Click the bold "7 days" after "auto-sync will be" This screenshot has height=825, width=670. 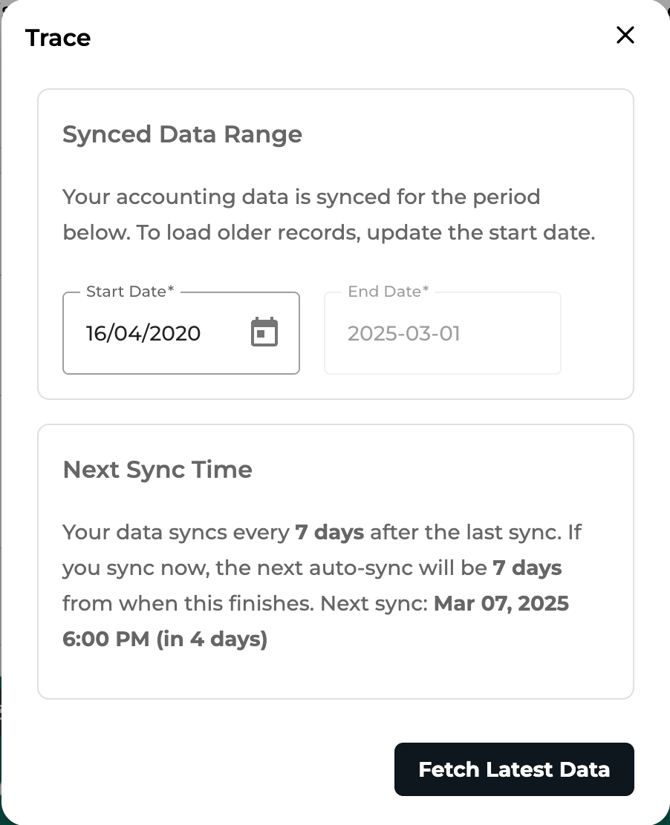click(527, 568)
